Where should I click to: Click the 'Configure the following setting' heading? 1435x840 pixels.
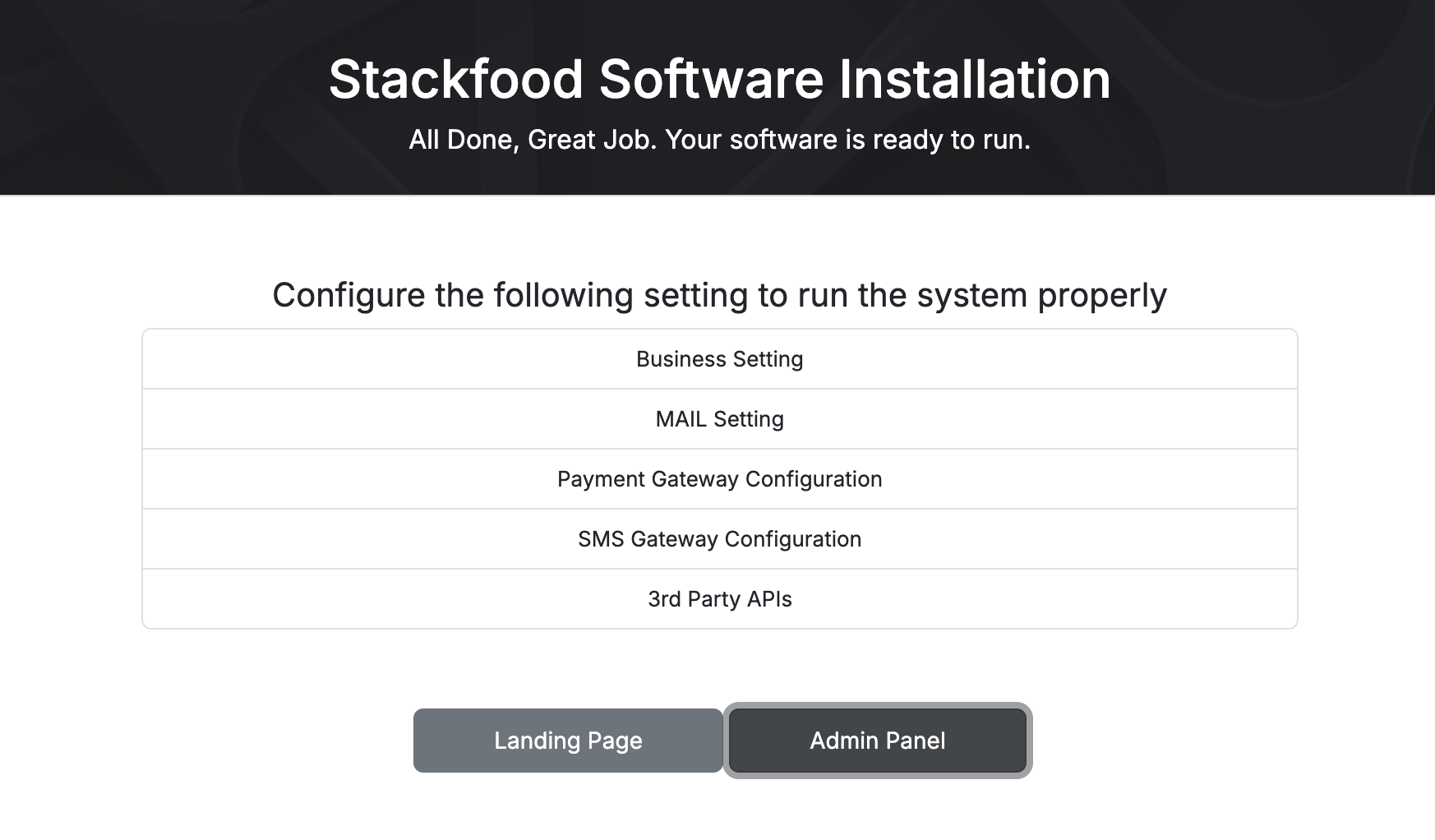click(720, 295)
